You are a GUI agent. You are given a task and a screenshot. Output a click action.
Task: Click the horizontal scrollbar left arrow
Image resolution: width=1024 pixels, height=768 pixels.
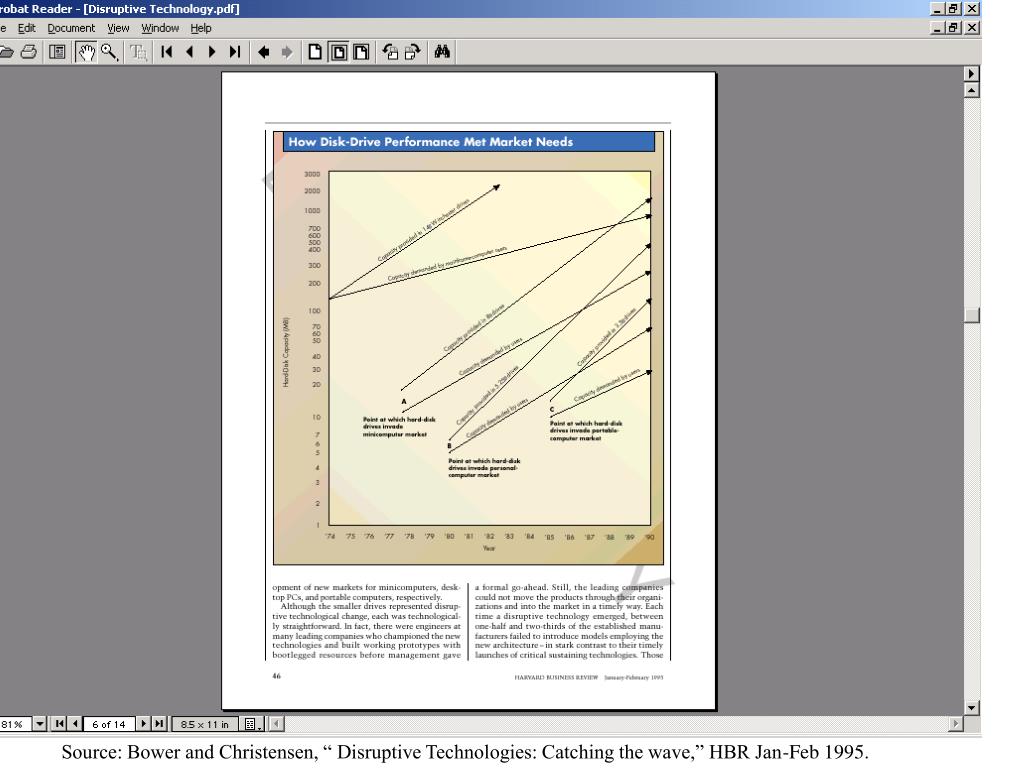point(276,724)
